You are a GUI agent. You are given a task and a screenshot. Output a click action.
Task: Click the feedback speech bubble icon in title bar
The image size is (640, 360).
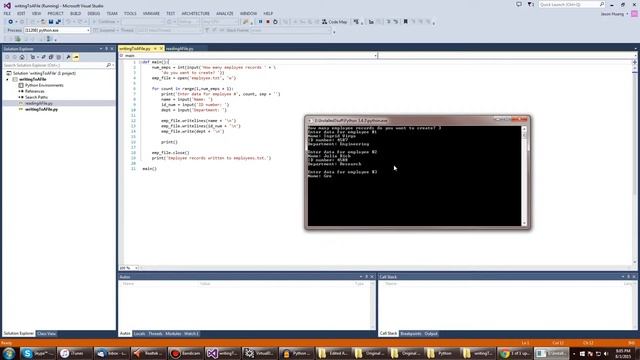[x=519, y=4]
